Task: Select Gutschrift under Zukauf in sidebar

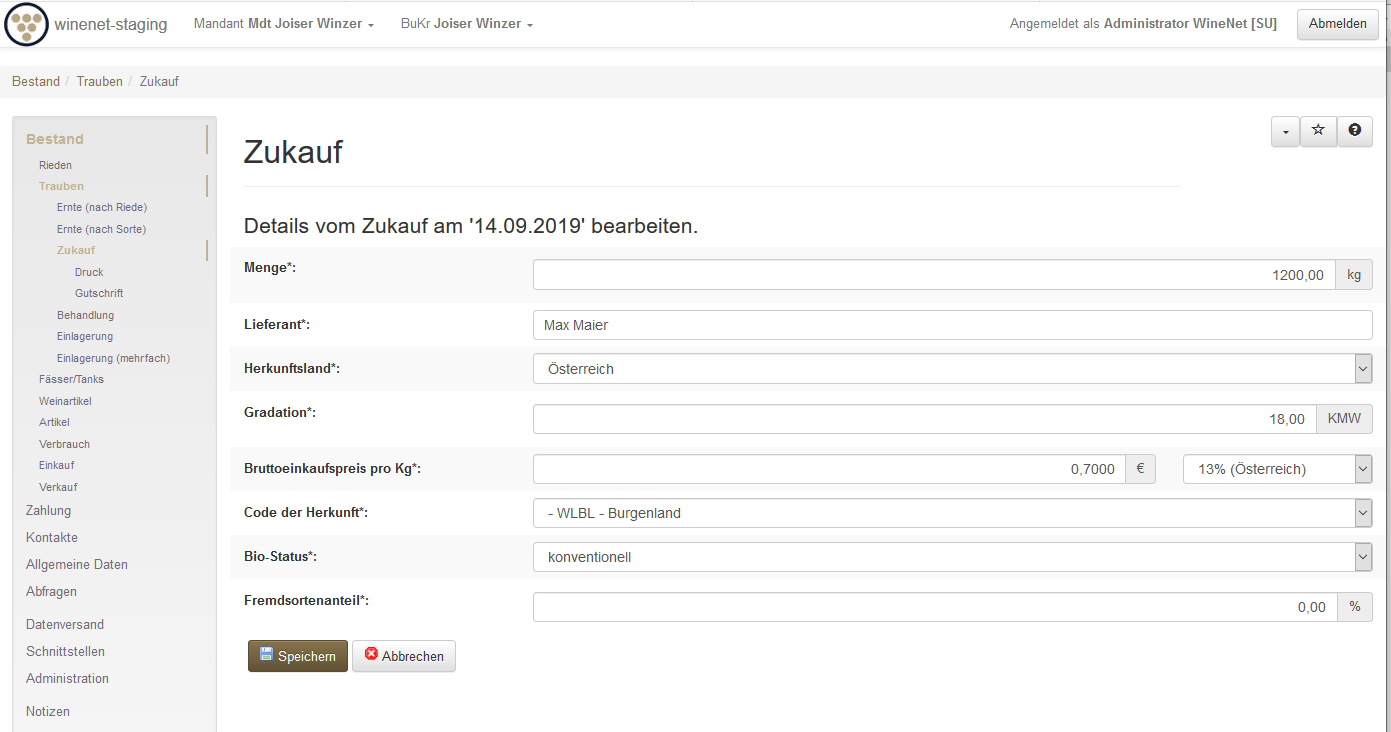Action: coord(99,294)
